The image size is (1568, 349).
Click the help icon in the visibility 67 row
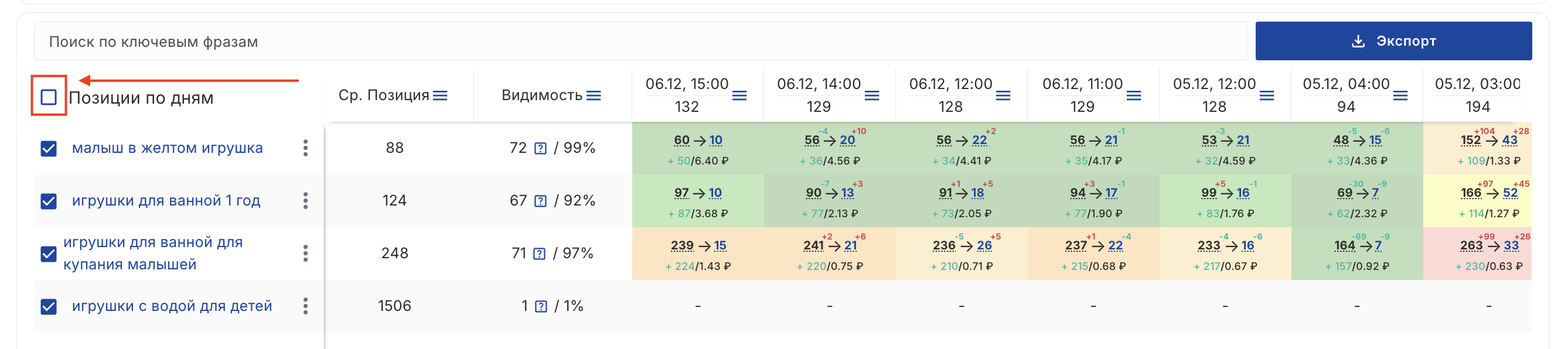[540, 201]
